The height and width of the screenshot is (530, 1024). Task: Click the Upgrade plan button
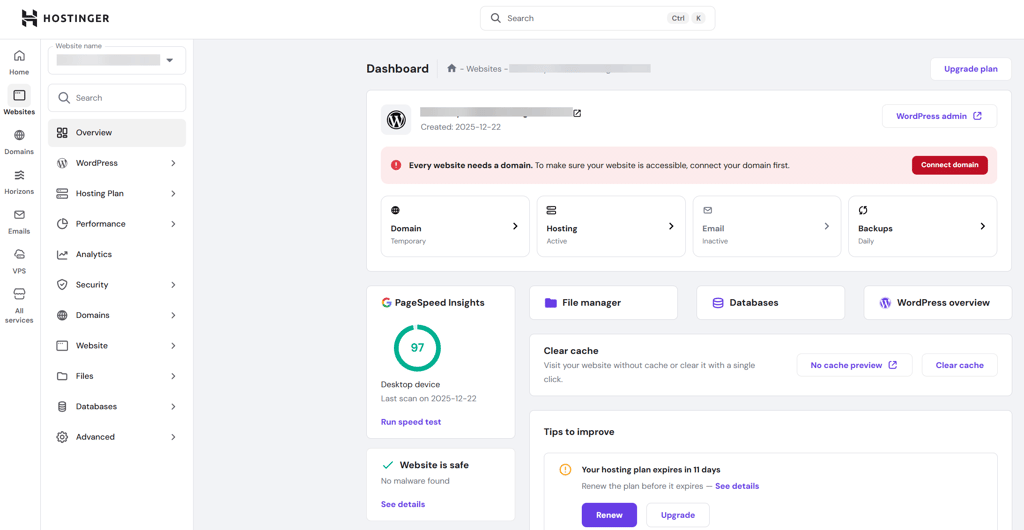(x=971, y=69)
